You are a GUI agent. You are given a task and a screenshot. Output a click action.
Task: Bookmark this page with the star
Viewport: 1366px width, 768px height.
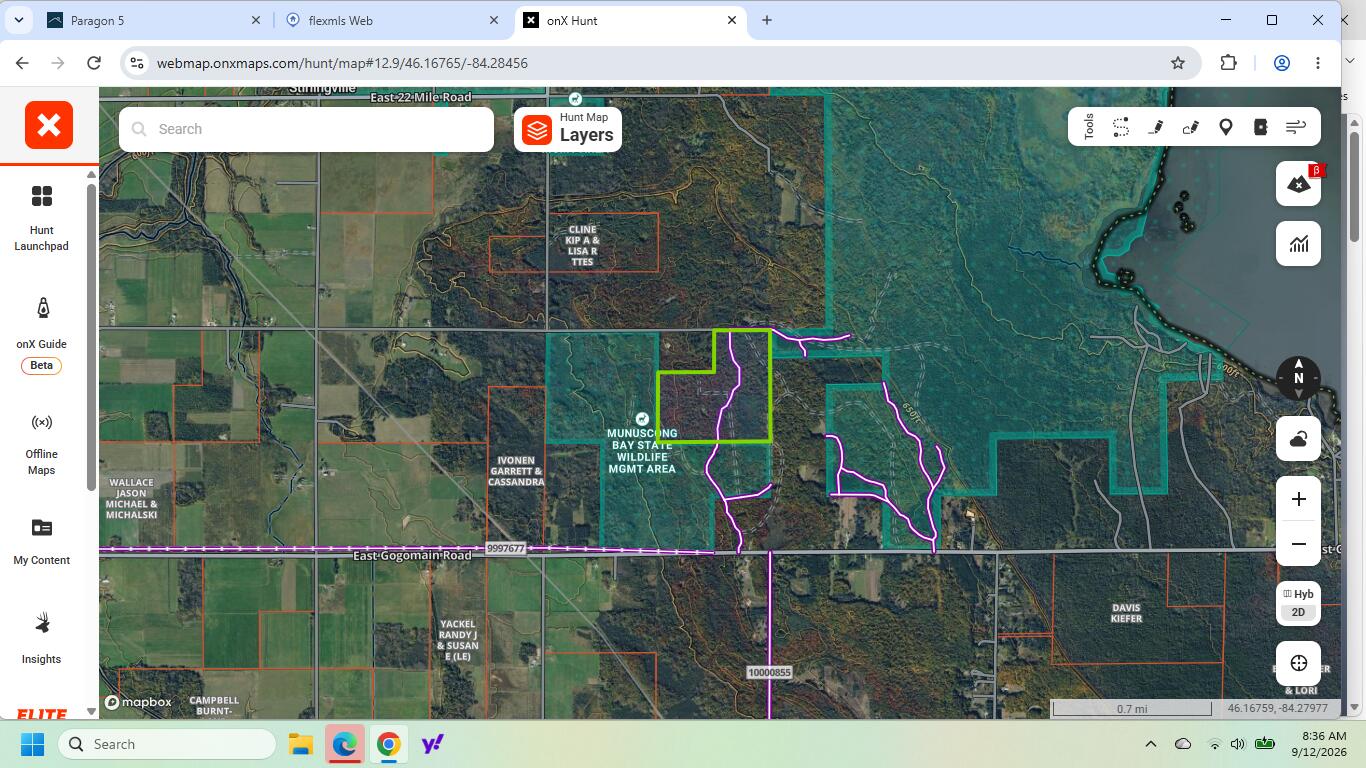tap(1178, 63)
